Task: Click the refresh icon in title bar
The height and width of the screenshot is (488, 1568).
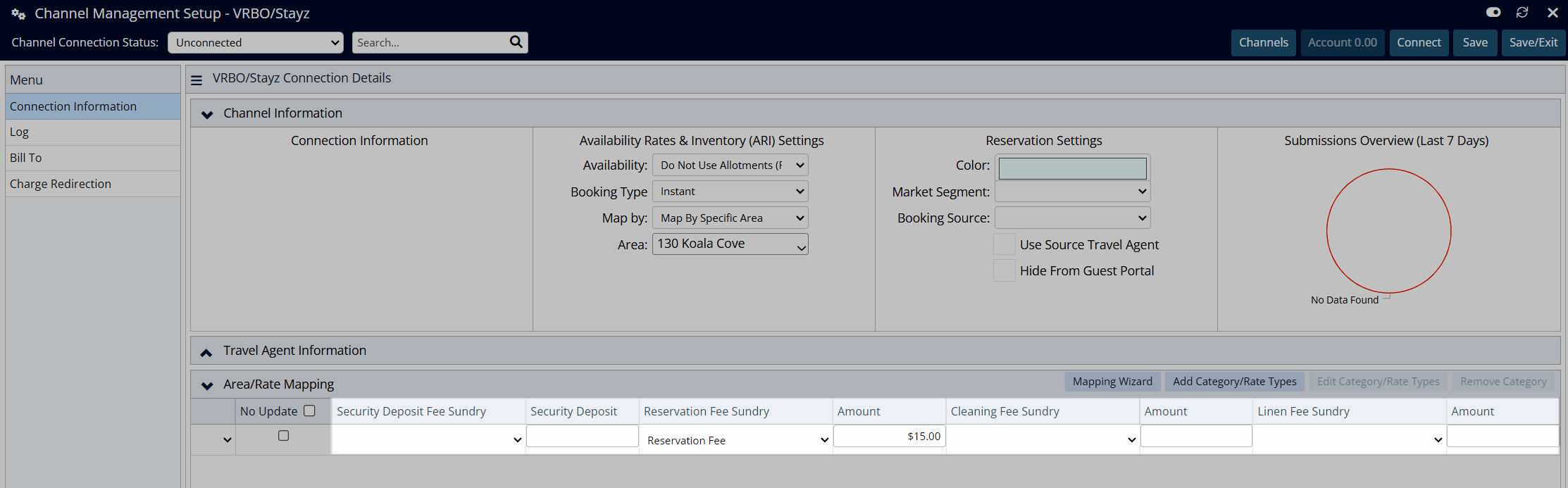Action: (1522, 13)
